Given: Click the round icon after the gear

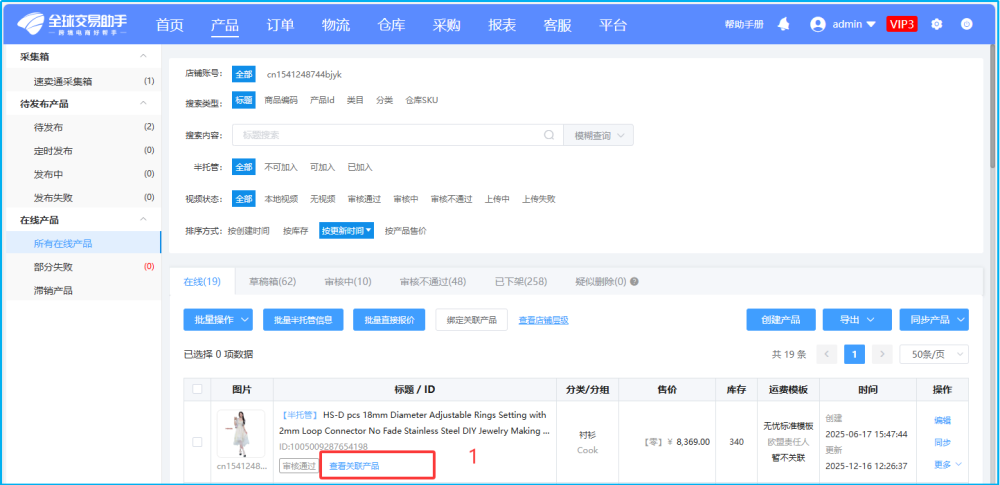Looking at the screenshot, I should (x=967, y=24).
